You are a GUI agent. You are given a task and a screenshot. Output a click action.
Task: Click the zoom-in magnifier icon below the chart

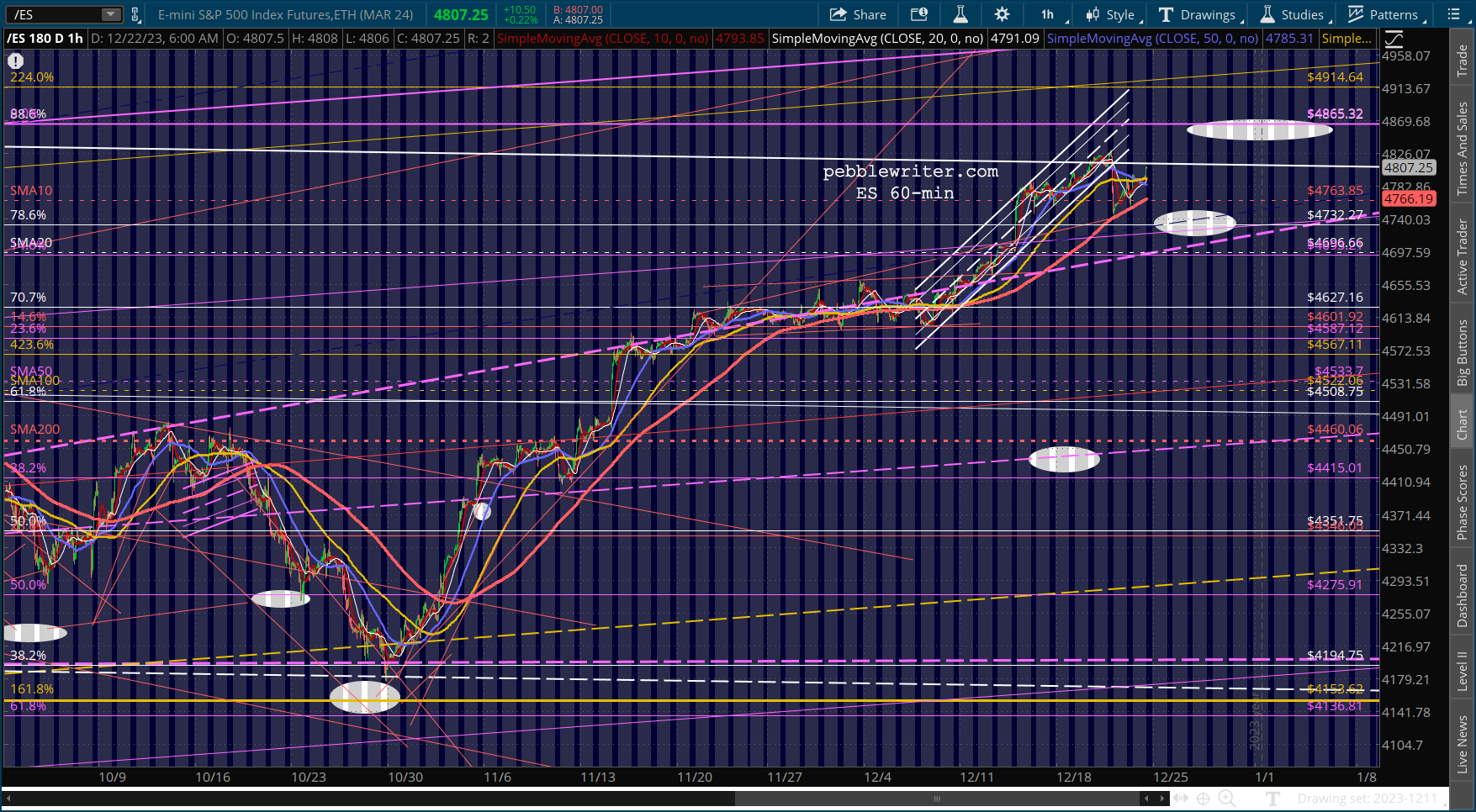click(x=1227, y=799)
